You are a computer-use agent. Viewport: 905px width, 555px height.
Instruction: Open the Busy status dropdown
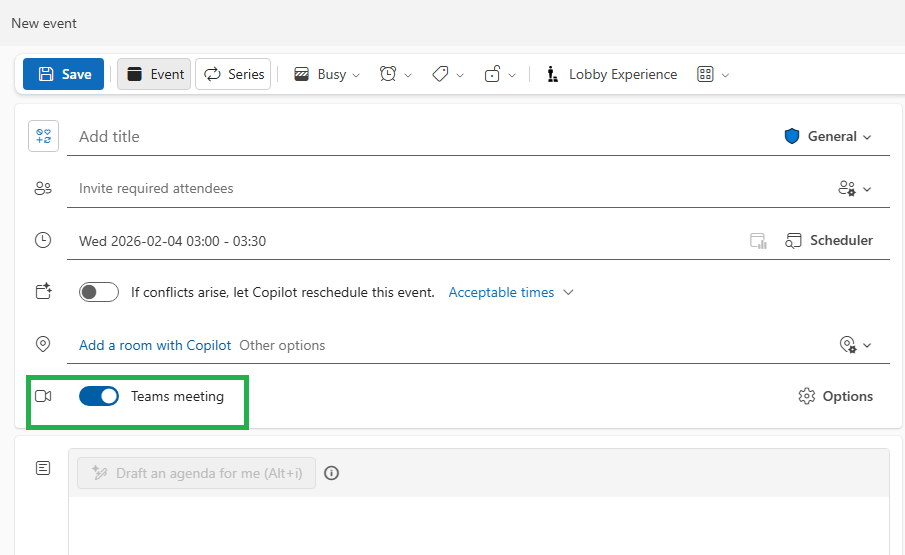(x=327, y=74)
